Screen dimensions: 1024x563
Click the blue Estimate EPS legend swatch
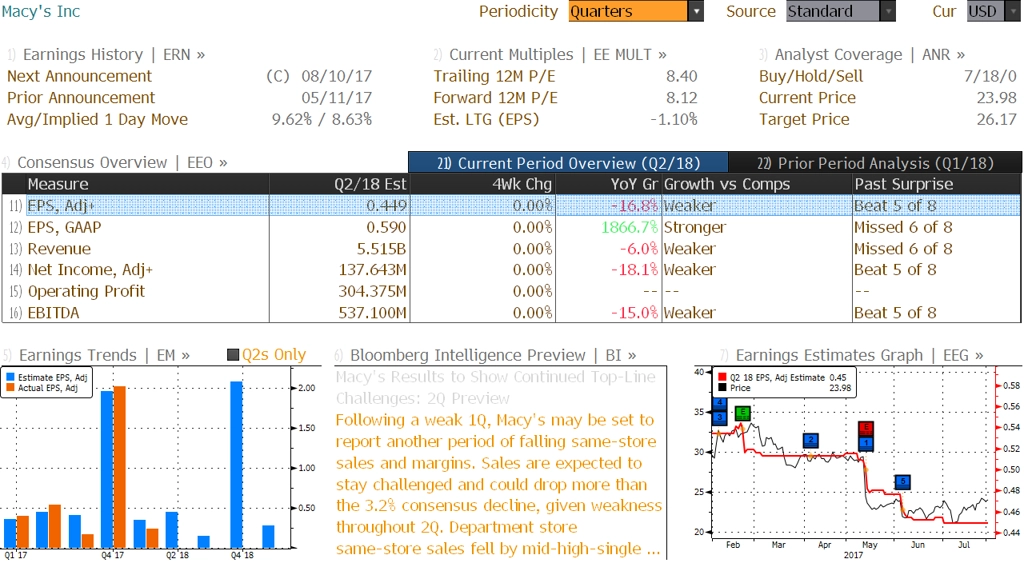[10, 378]
